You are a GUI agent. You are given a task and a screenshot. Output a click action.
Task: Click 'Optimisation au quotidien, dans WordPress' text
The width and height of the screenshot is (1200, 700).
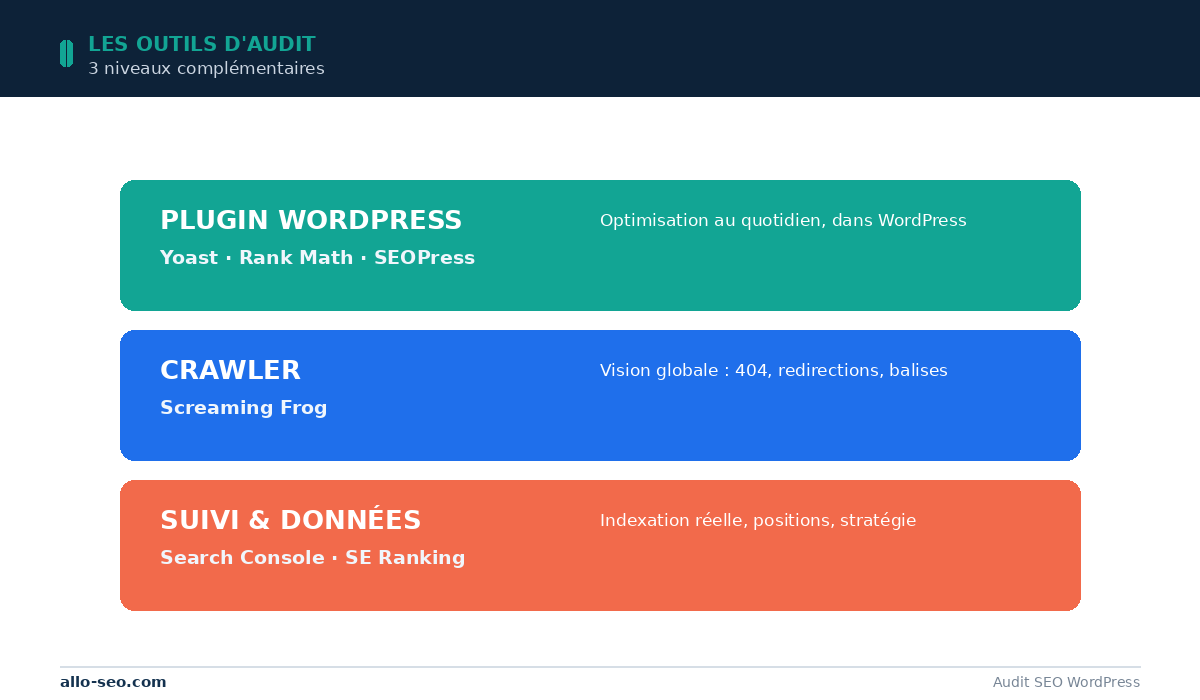pos(783,221)
